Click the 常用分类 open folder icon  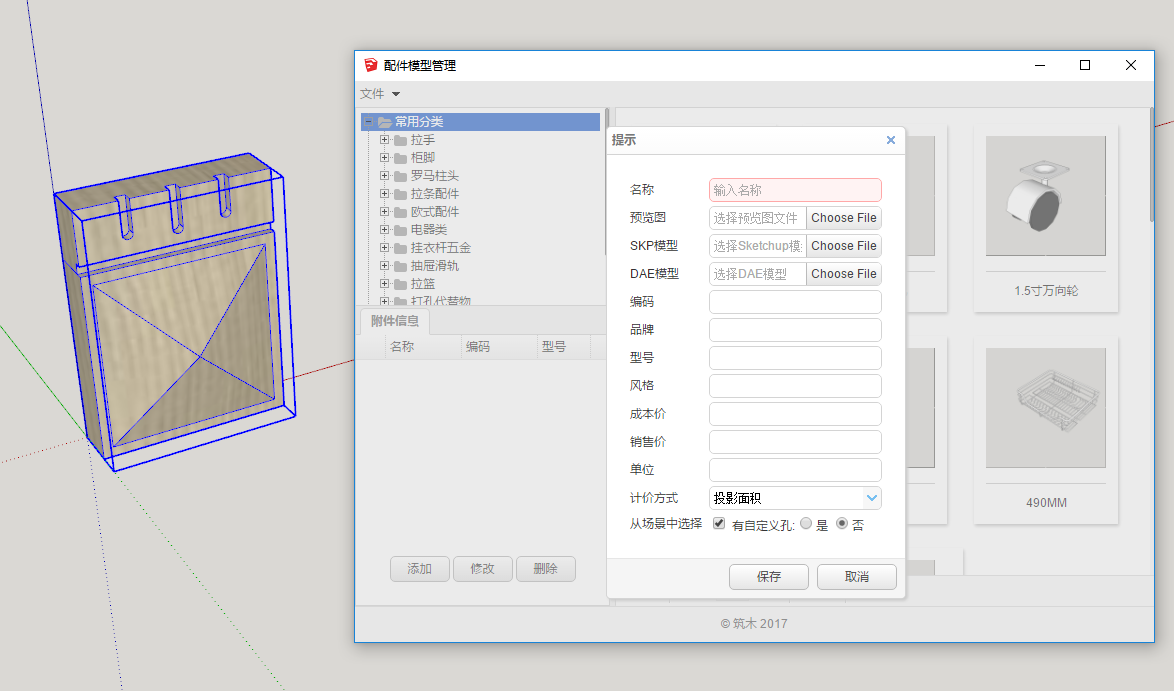point(385,122)
